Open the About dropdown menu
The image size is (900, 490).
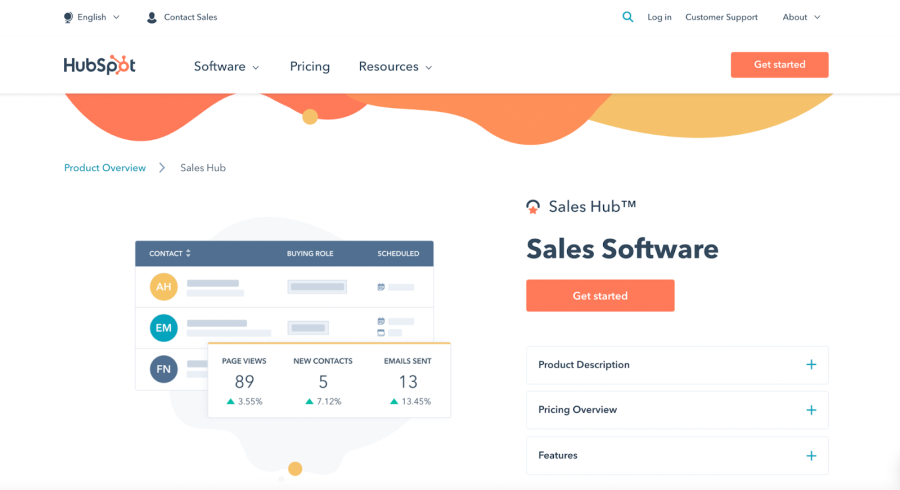801,17
